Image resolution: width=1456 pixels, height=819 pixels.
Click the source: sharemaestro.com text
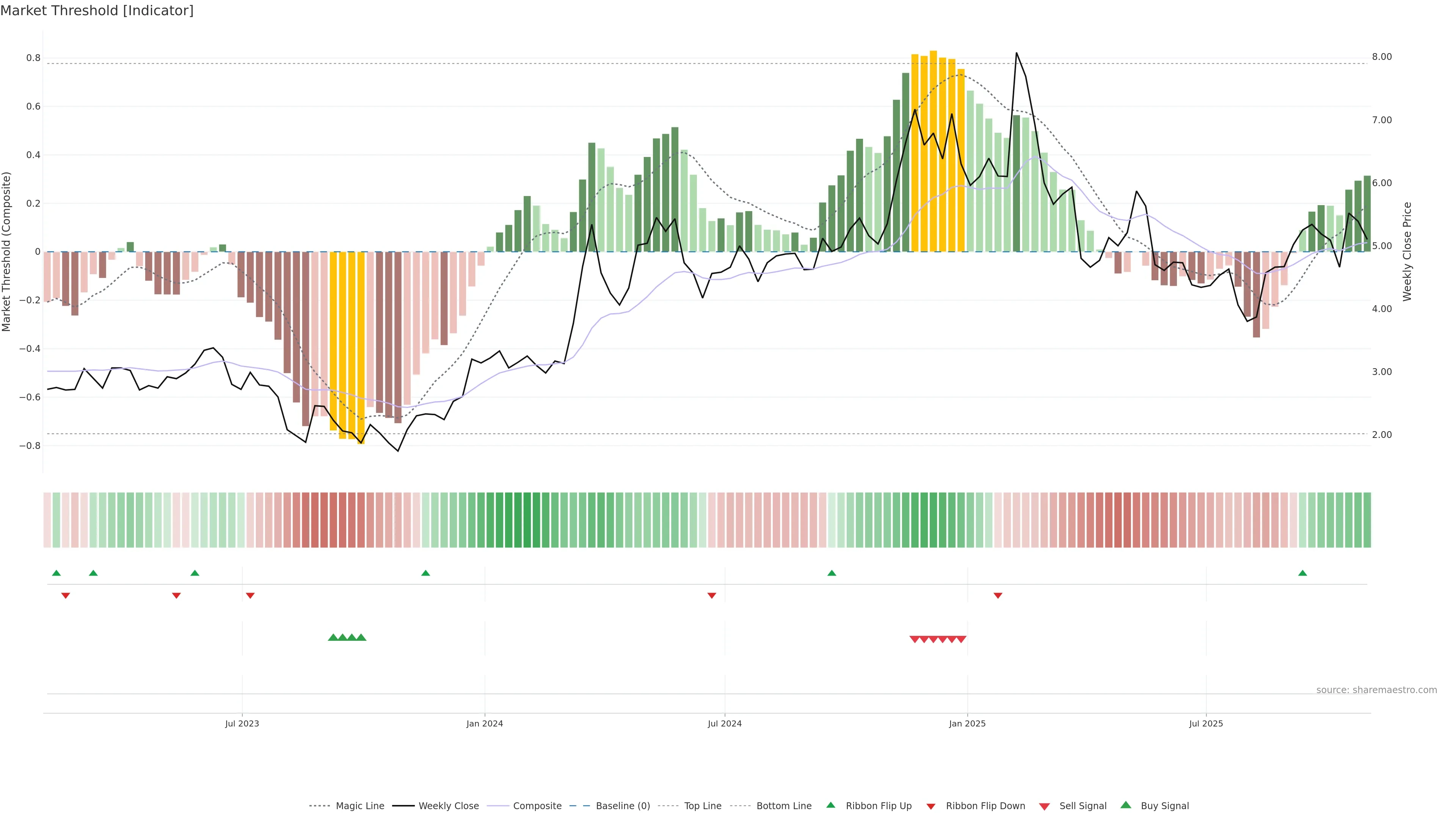tap(1376, 690)
